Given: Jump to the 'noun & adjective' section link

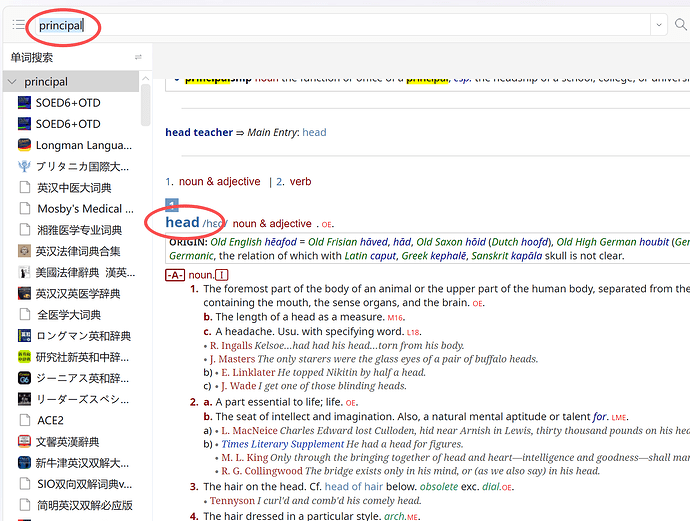Looking at the screenshot, I should click(x=219, y=182).
